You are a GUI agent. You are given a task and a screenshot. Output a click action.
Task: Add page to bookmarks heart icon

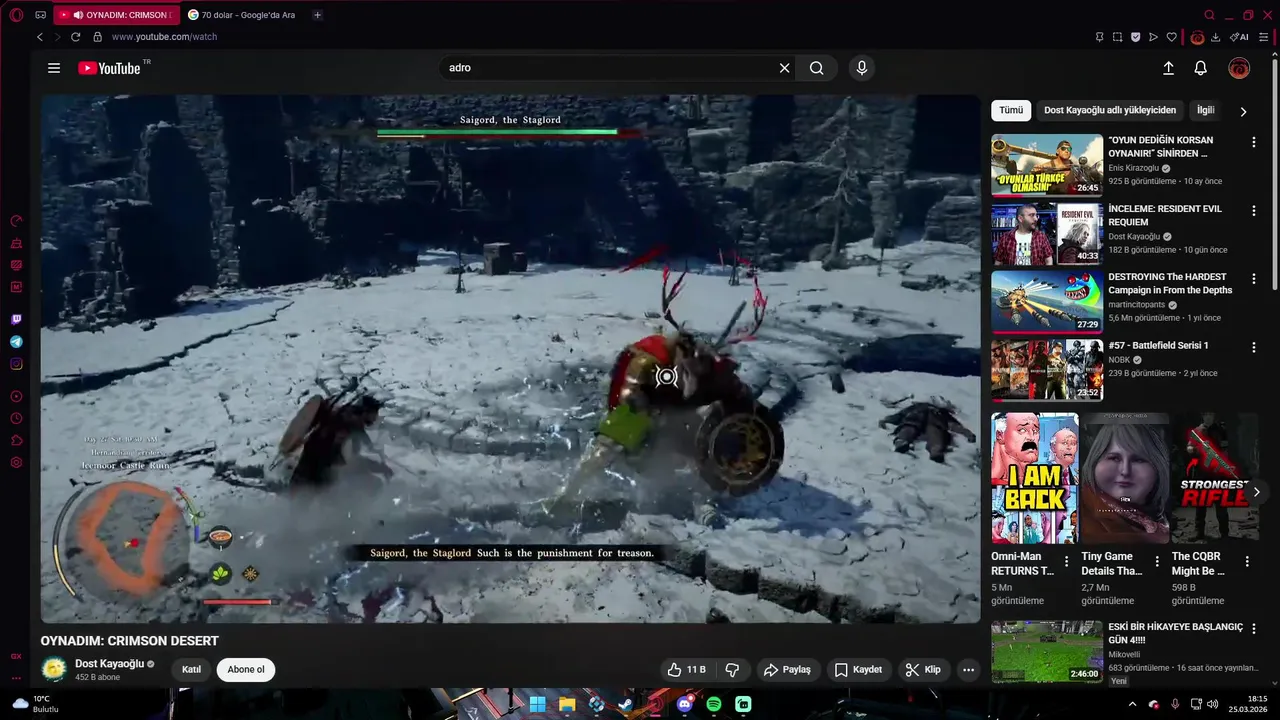[x=1172, y=37]
